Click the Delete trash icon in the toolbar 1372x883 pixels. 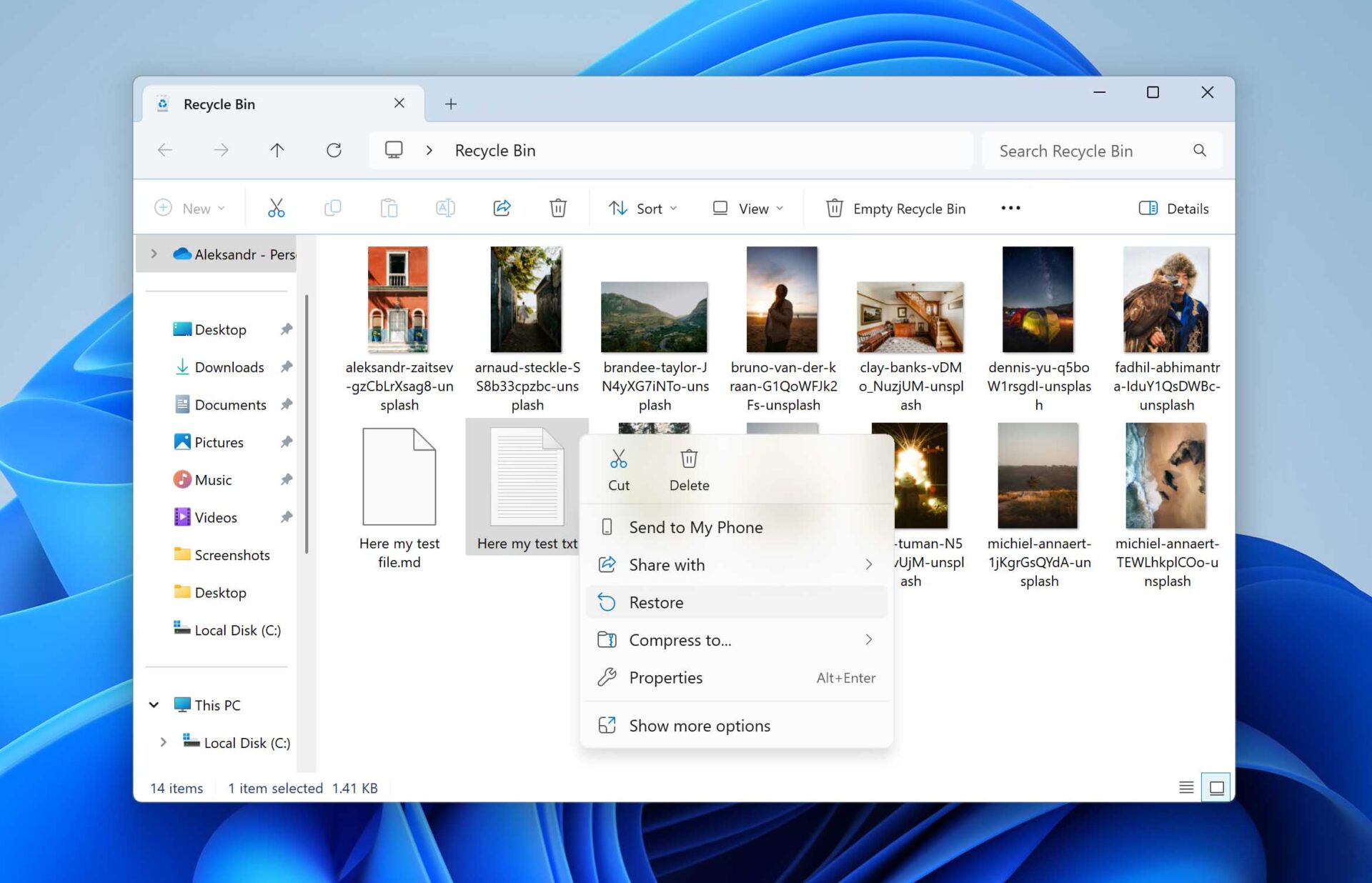click(x=558, y=208)
